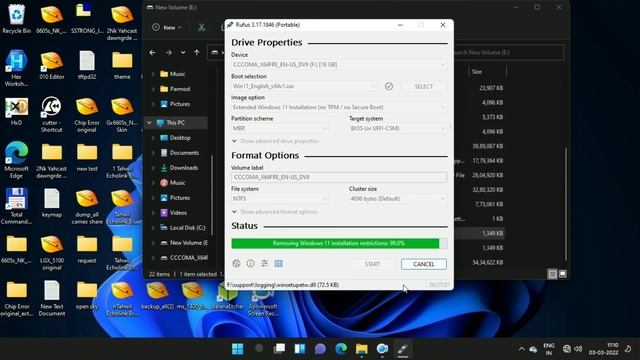The image size is (640, 360).
Task: Click the START button in Rufus
Action: pos(372,264)
